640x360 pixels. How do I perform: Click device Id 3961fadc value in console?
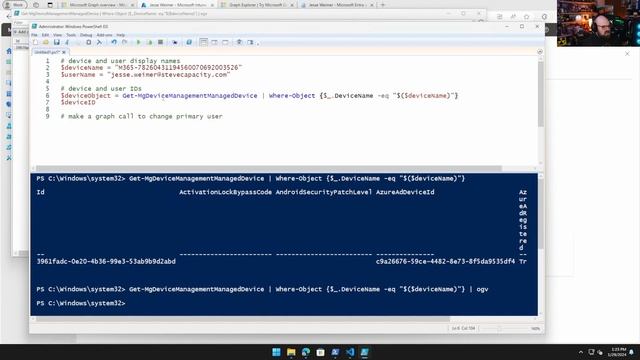click(x=106, y=262)
